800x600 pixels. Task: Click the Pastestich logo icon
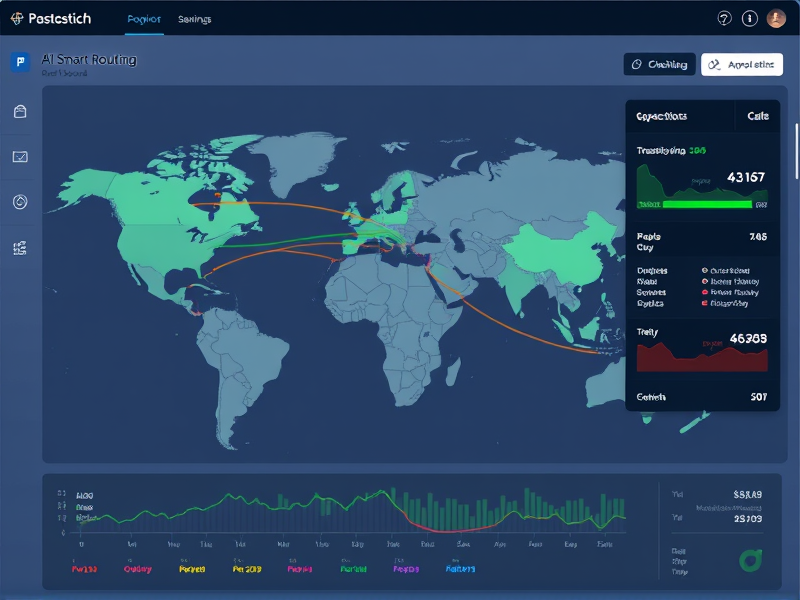(16, 19)
